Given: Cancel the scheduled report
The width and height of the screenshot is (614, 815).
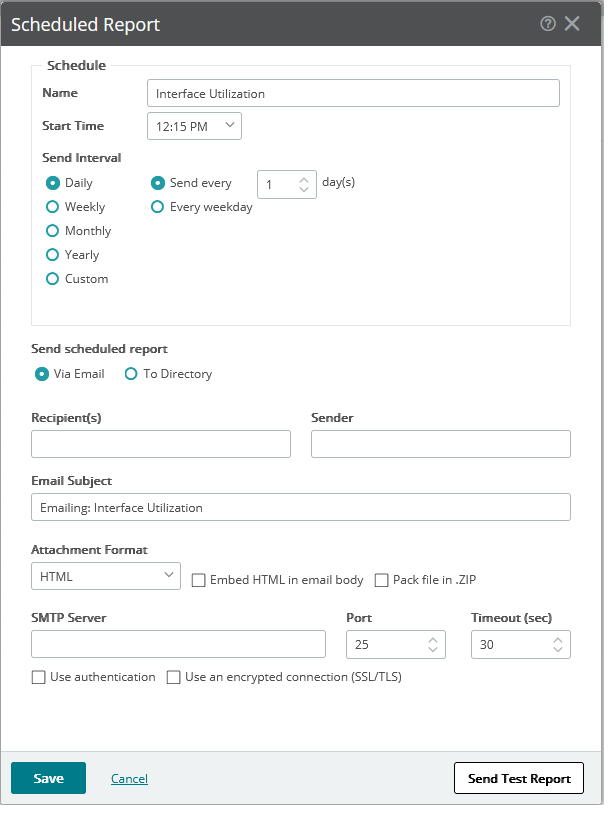Looking at the screenshot, I should click(129, 778).
